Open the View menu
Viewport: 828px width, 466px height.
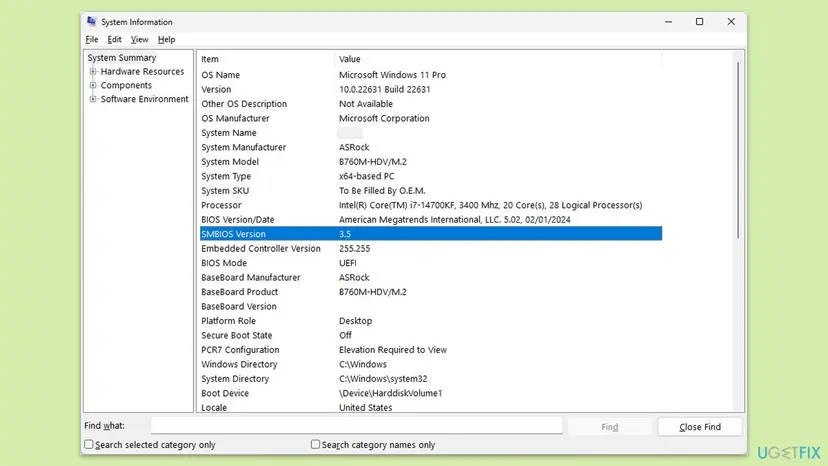139,40
